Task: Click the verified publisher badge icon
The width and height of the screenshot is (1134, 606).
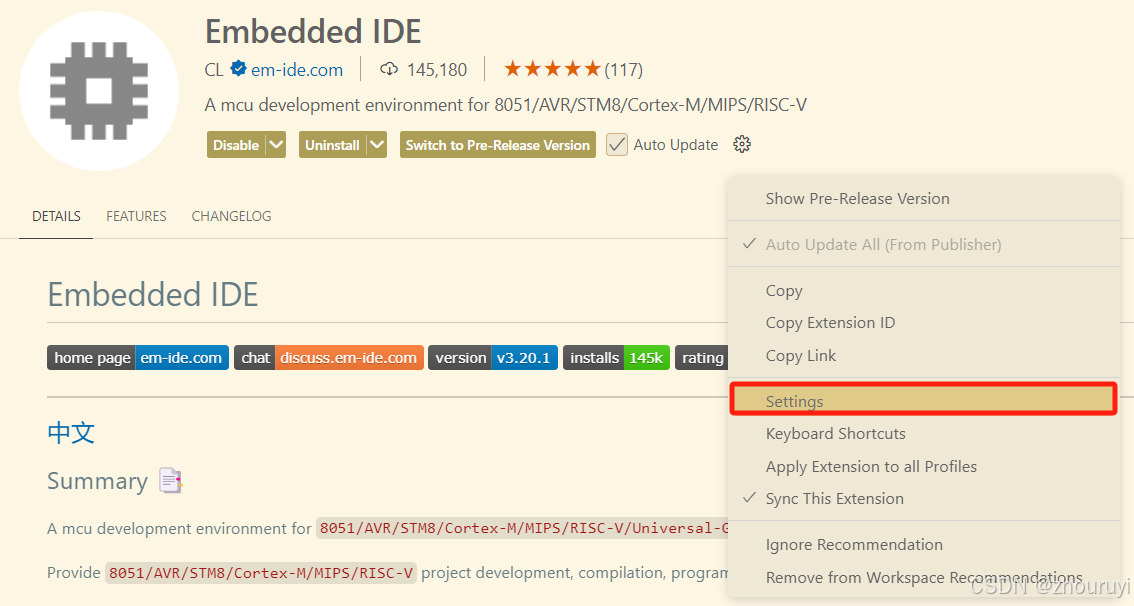Action: point(238,69)
